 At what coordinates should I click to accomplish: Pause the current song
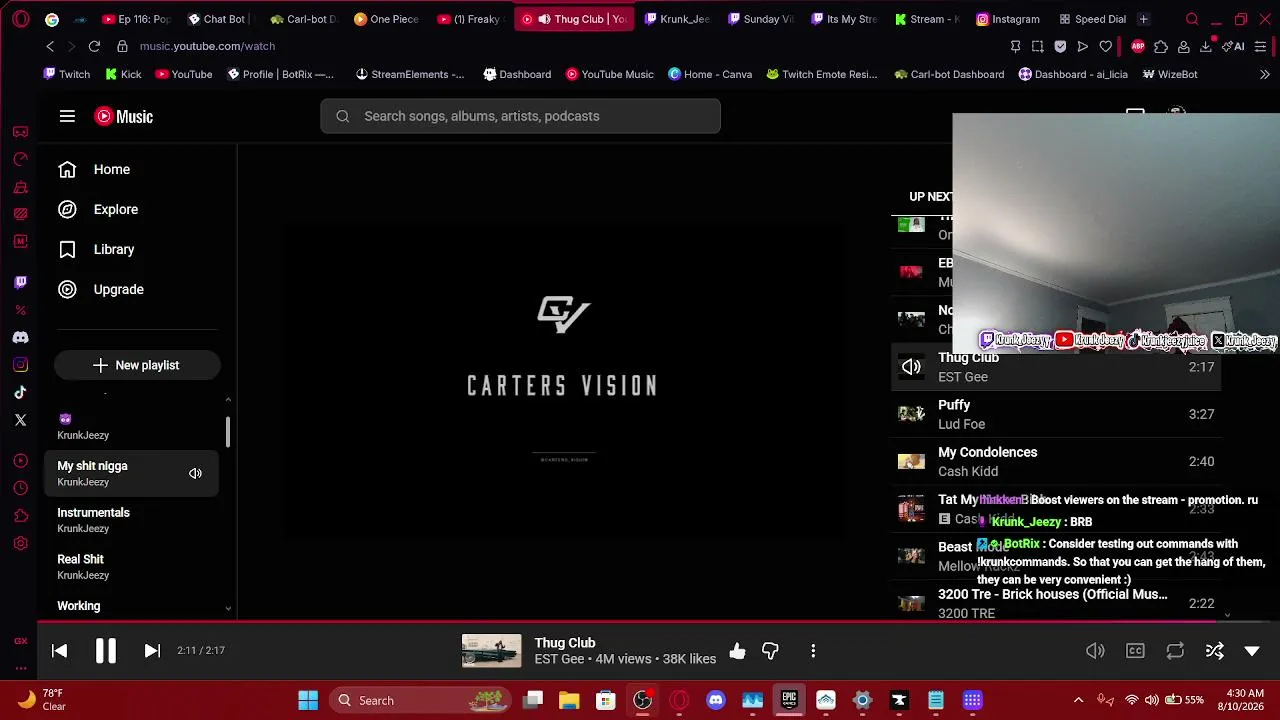105,651
